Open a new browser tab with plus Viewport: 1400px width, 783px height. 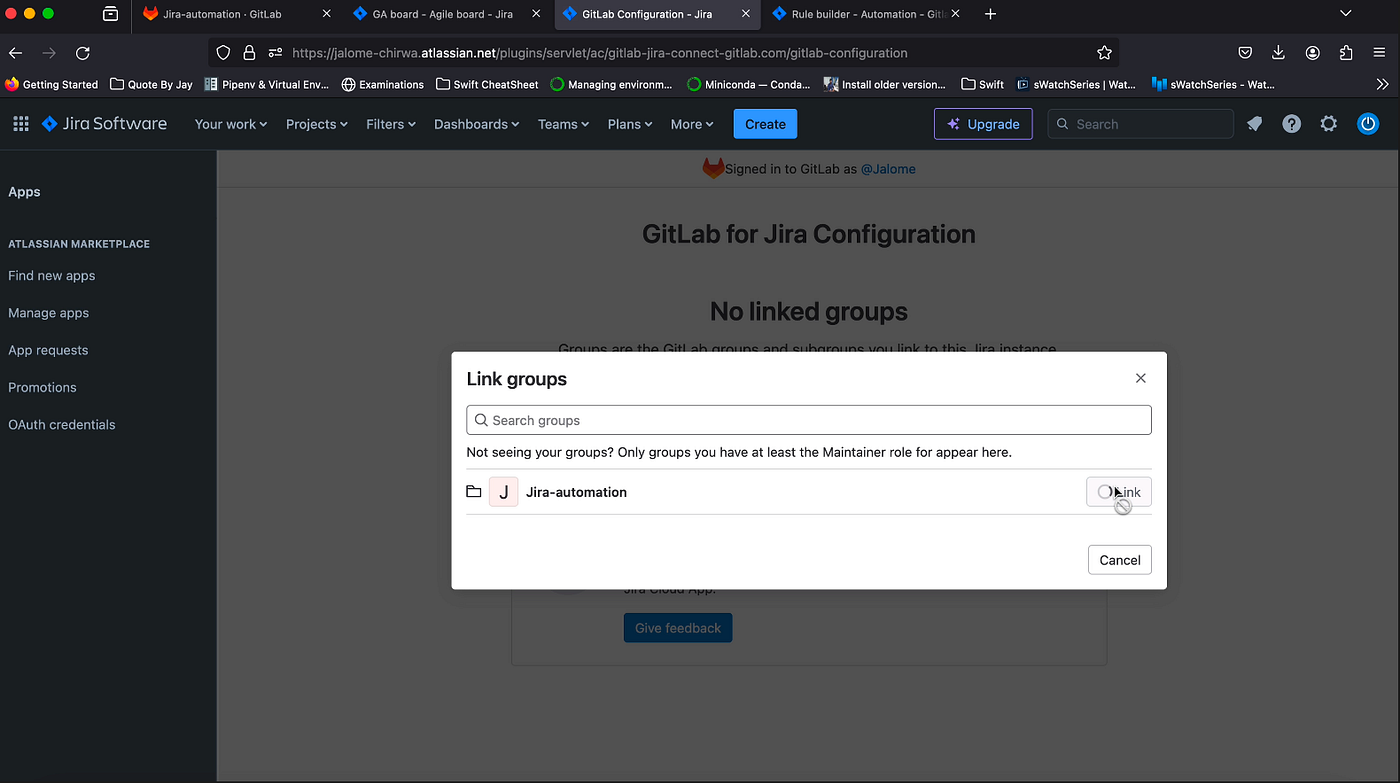990,14
